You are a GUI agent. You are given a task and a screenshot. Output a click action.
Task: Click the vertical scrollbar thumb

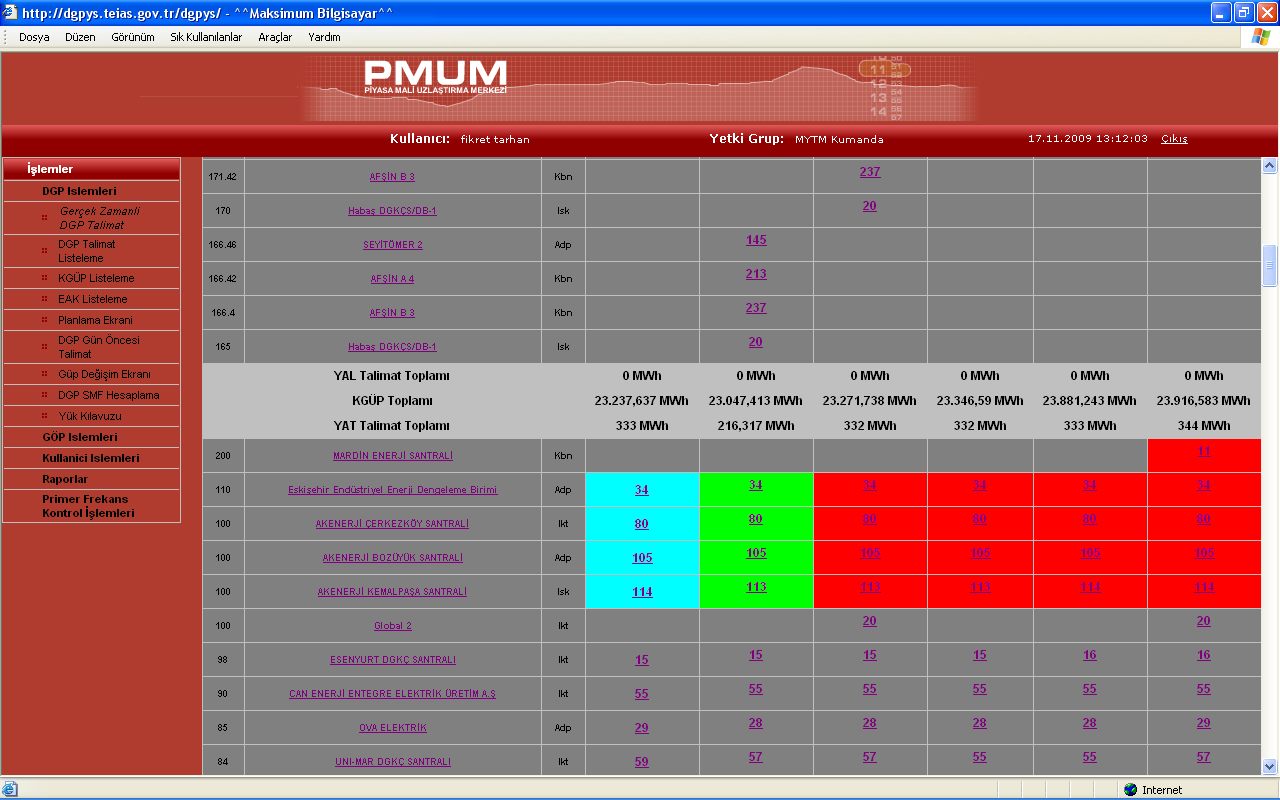click(x=1270, y=265)
